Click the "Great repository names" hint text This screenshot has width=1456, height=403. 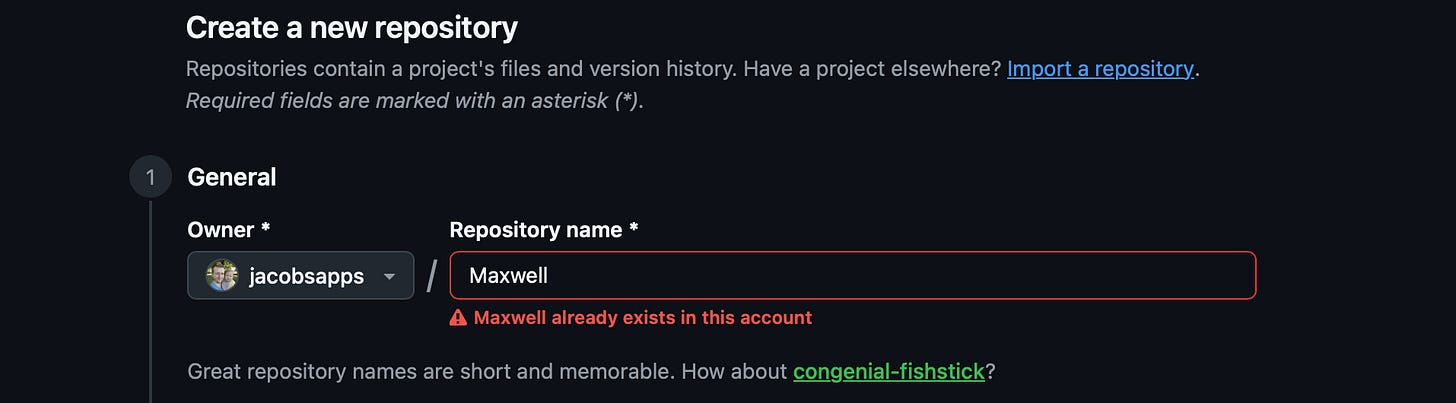(x=488, y=372)
